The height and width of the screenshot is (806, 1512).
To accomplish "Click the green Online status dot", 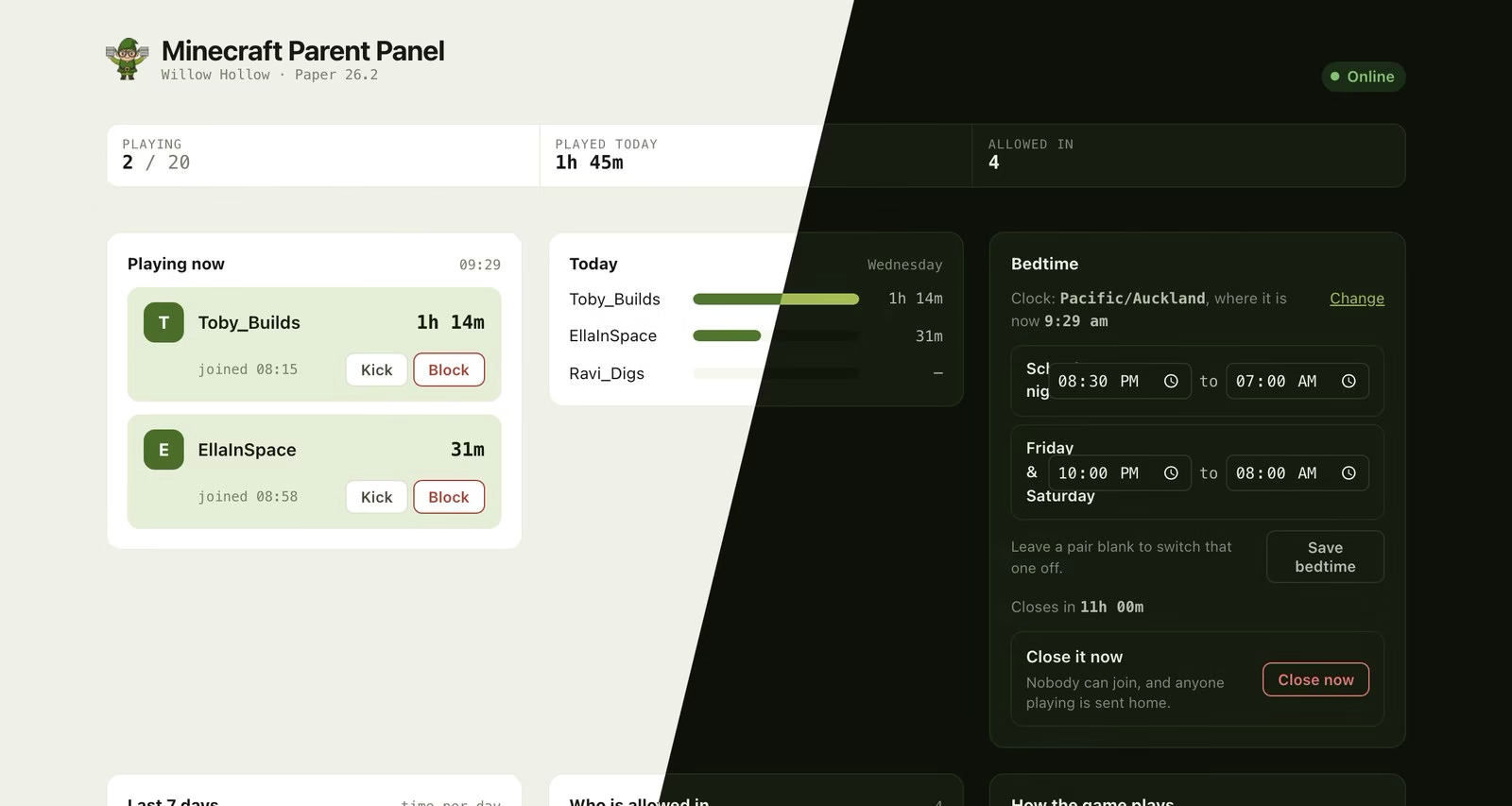I will tap(1335, 77).
